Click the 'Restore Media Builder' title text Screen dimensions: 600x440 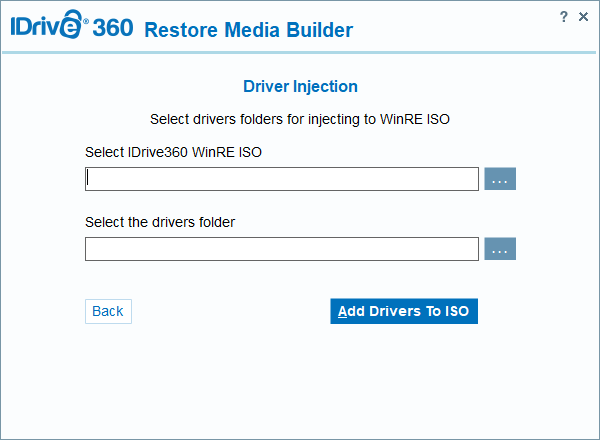(x=248, y=30)
